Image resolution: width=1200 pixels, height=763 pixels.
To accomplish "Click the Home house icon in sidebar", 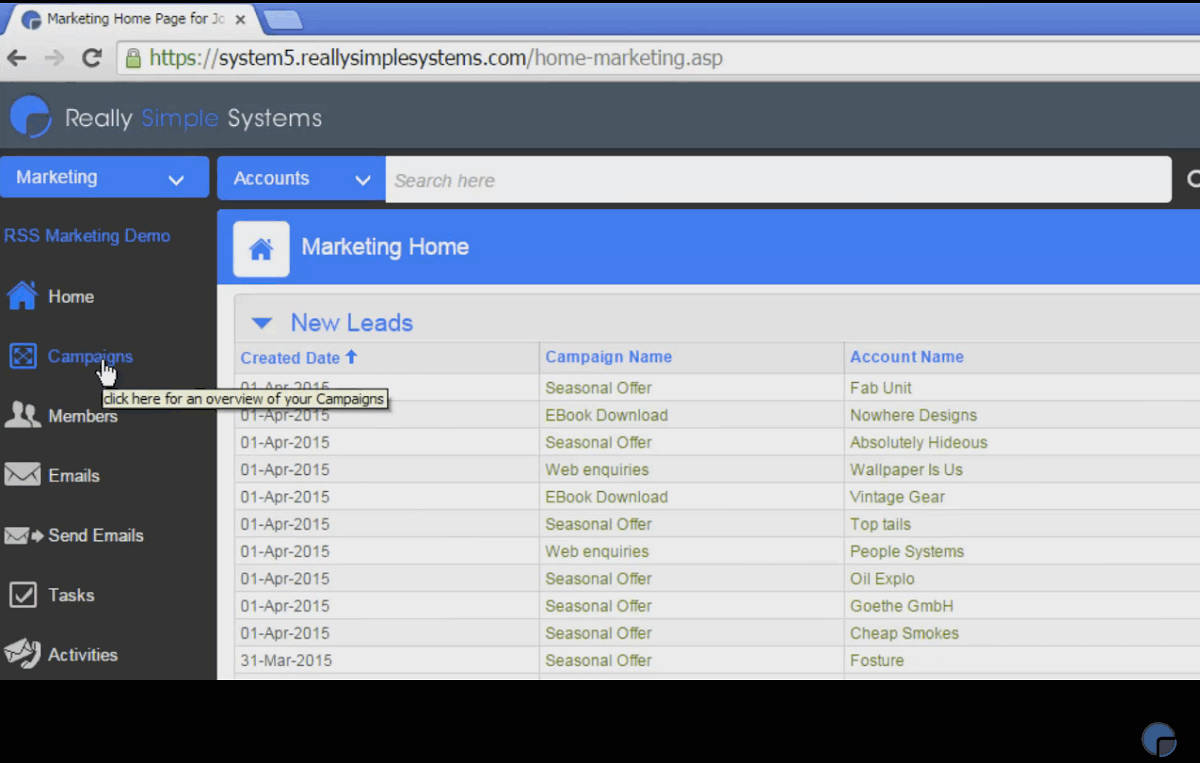I will [22, 296].
